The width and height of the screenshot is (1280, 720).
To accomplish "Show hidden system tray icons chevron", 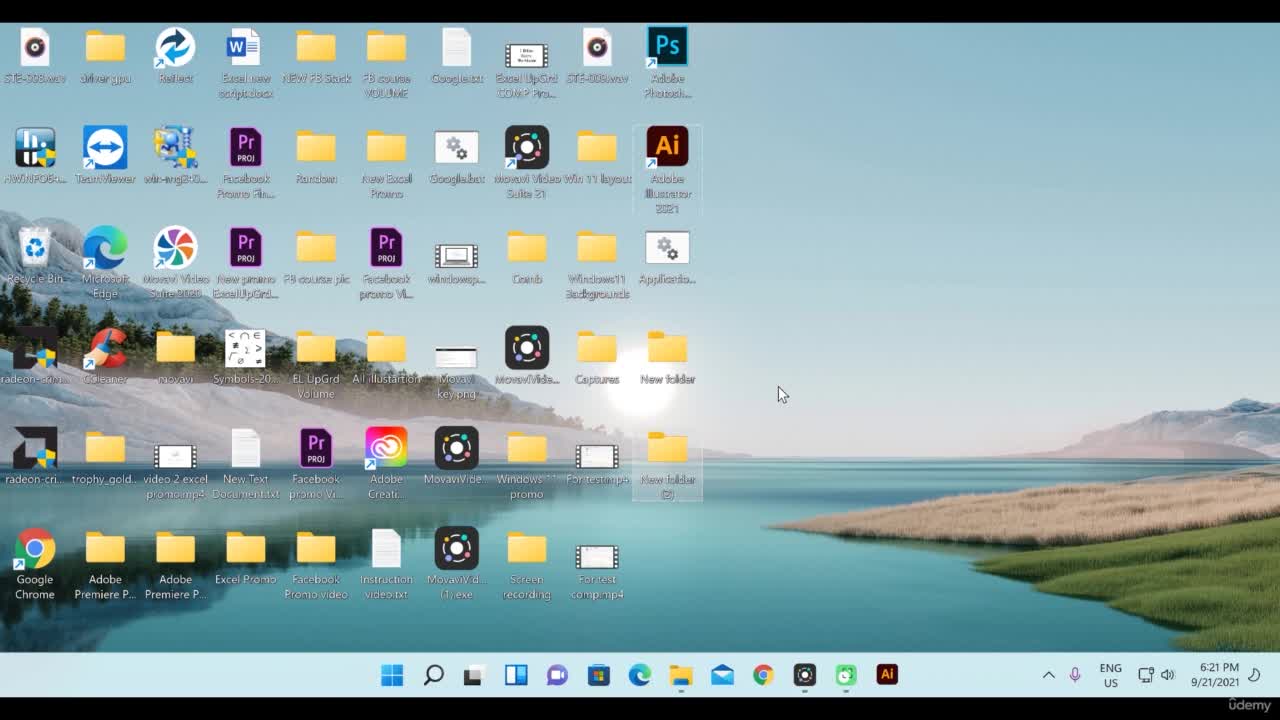I will click(x=1048, y=675).
